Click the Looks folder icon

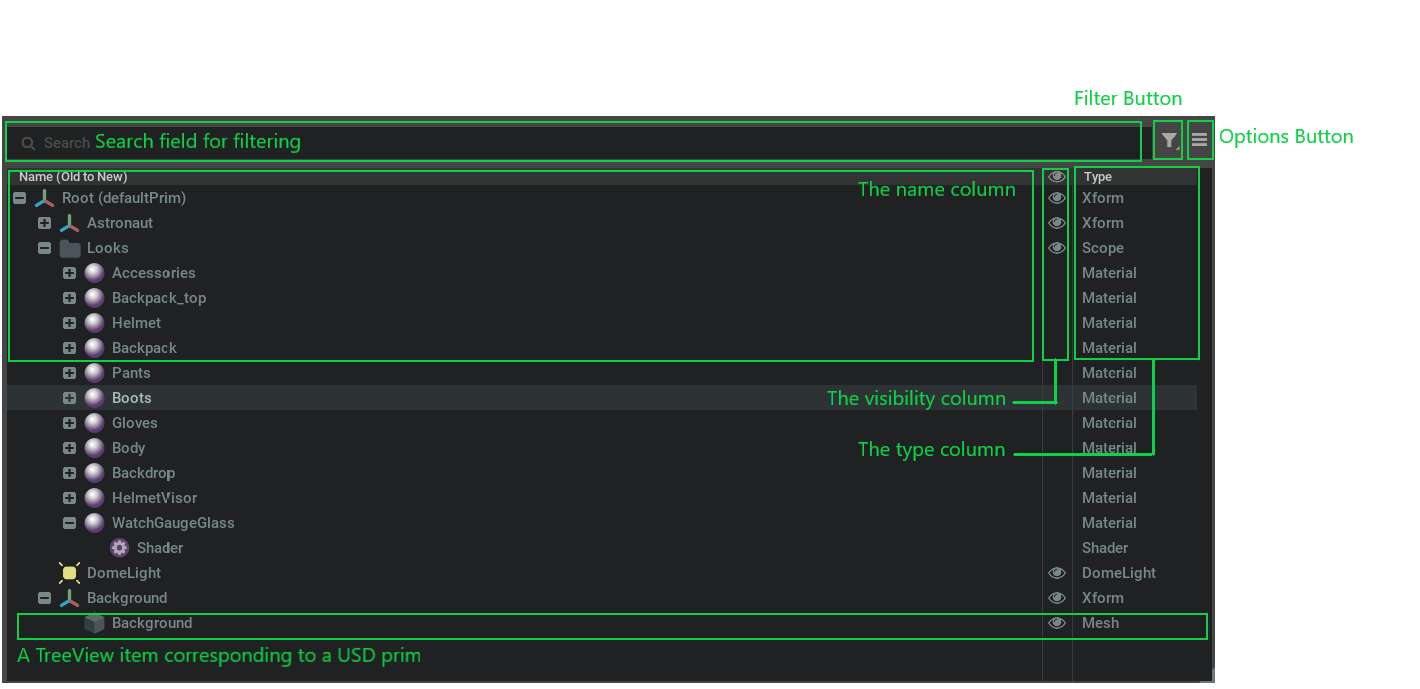pos(69,248)
